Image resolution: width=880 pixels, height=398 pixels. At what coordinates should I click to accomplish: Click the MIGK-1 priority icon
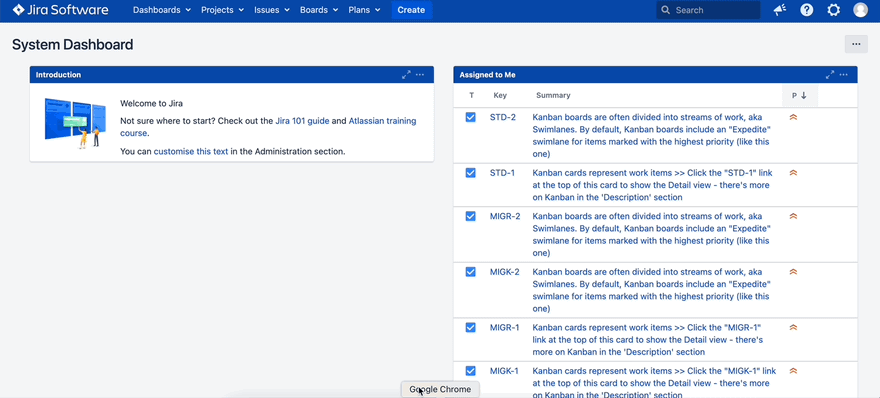793,370
